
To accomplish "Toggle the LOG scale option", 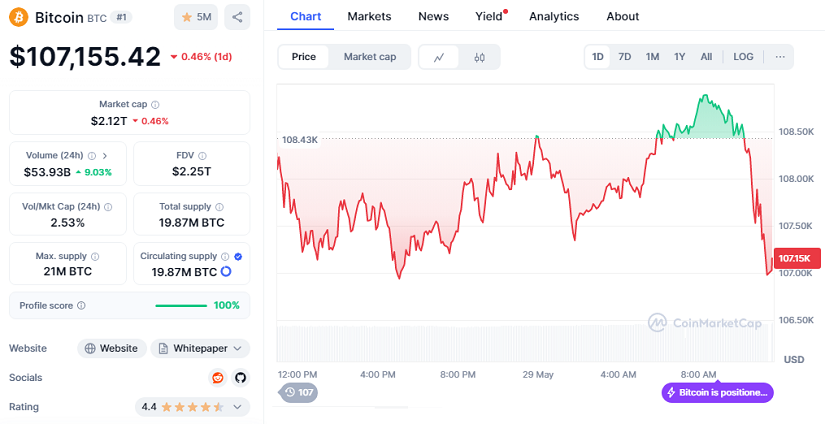I will 743,57.
